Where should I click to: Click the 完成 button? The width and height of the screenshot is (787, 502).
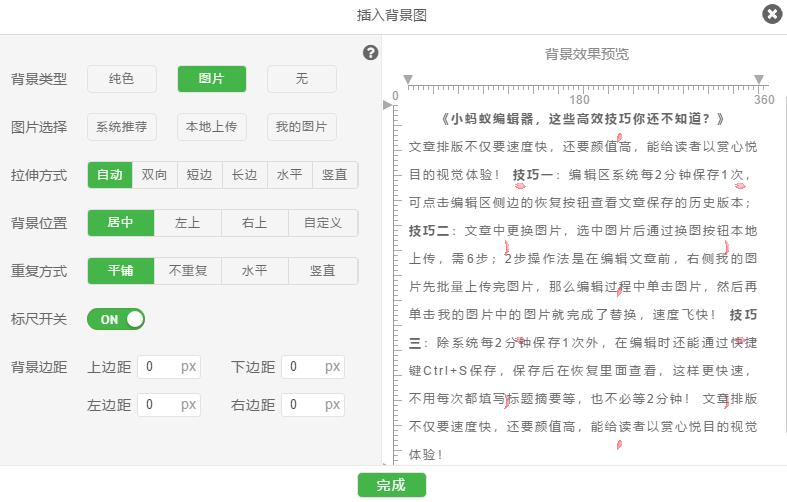(x=392, y=485)
